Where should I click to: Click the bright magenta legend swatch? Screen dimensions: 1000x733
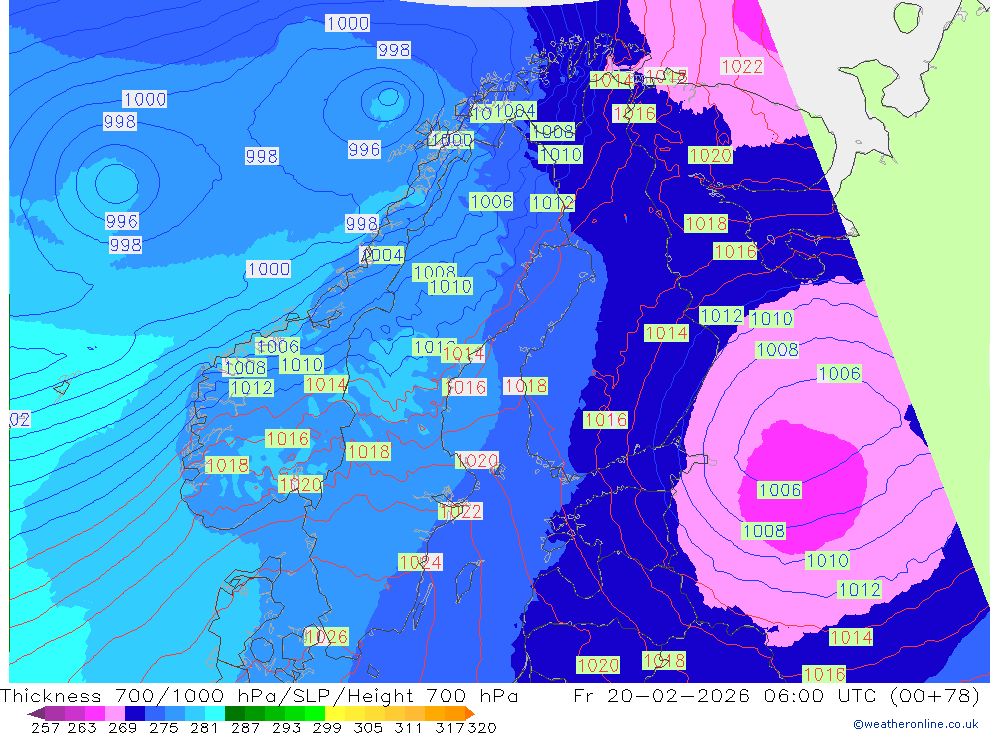[x=94, y=713]
